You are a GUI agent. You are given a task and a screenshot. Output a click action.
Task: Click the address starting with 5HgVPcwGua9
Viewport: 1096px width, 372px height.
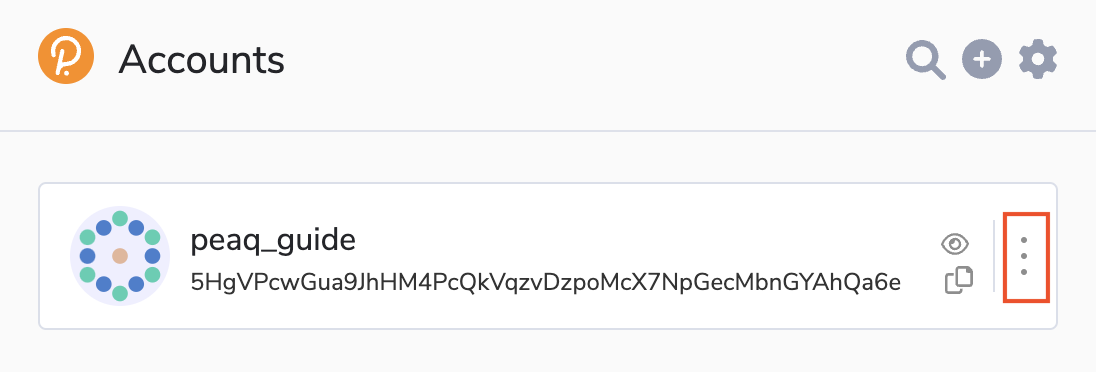click(x=546, y=282)
